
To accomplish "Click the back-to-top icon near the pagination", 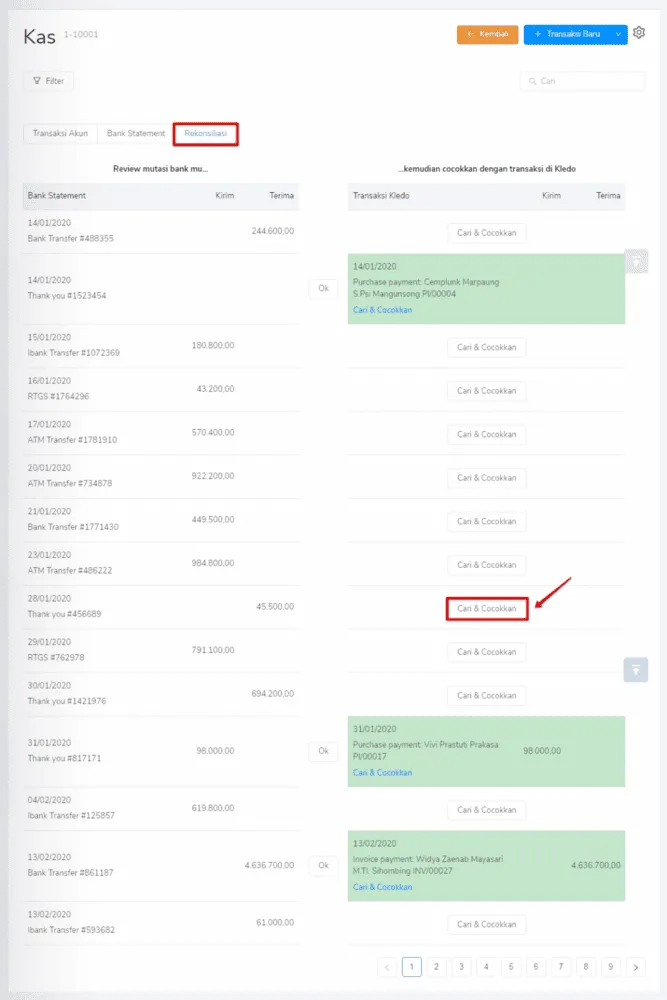I will coord(636,669).
